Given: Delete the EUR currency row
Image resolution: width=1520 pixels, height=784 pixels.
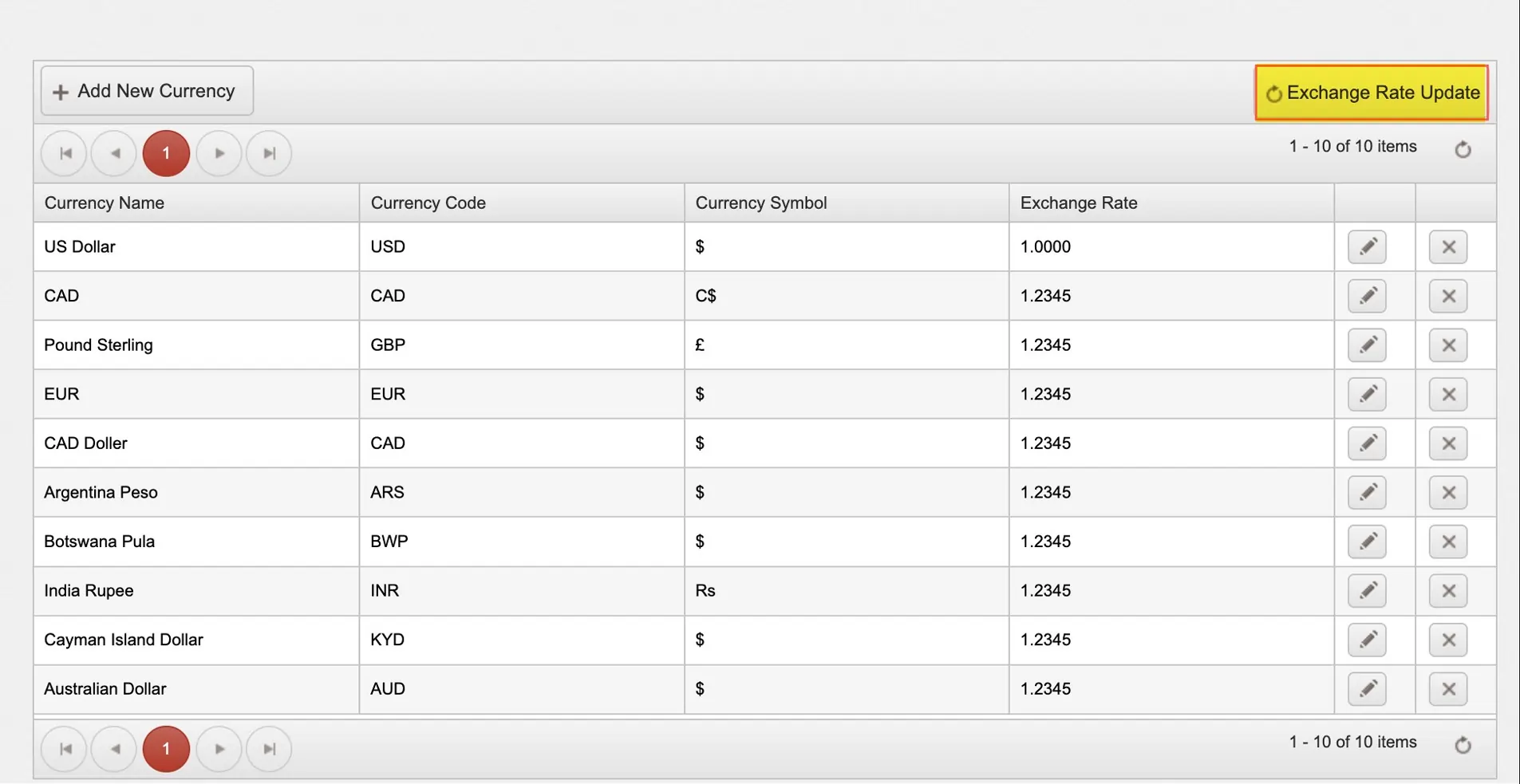Looking at the screenshot, I should (x=1448, y=394).
